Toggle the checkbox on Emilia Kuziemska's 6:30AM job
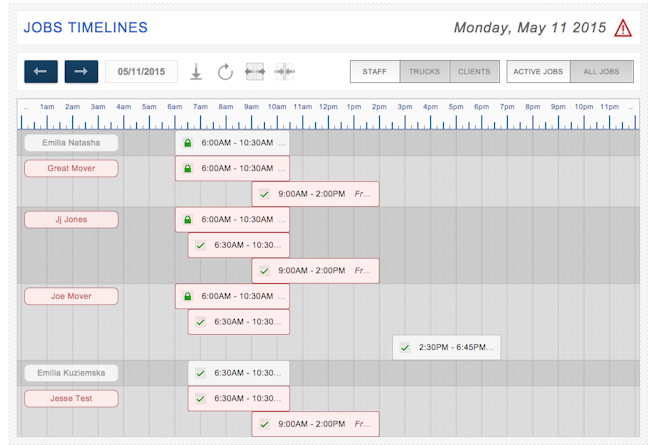 (200, 373)
